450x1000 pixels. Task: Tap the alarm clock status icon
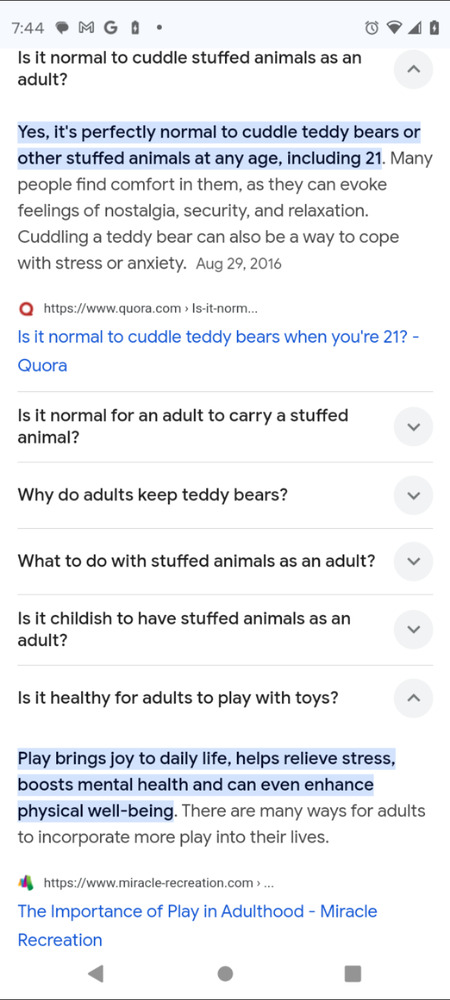click(x=372, y=28)
